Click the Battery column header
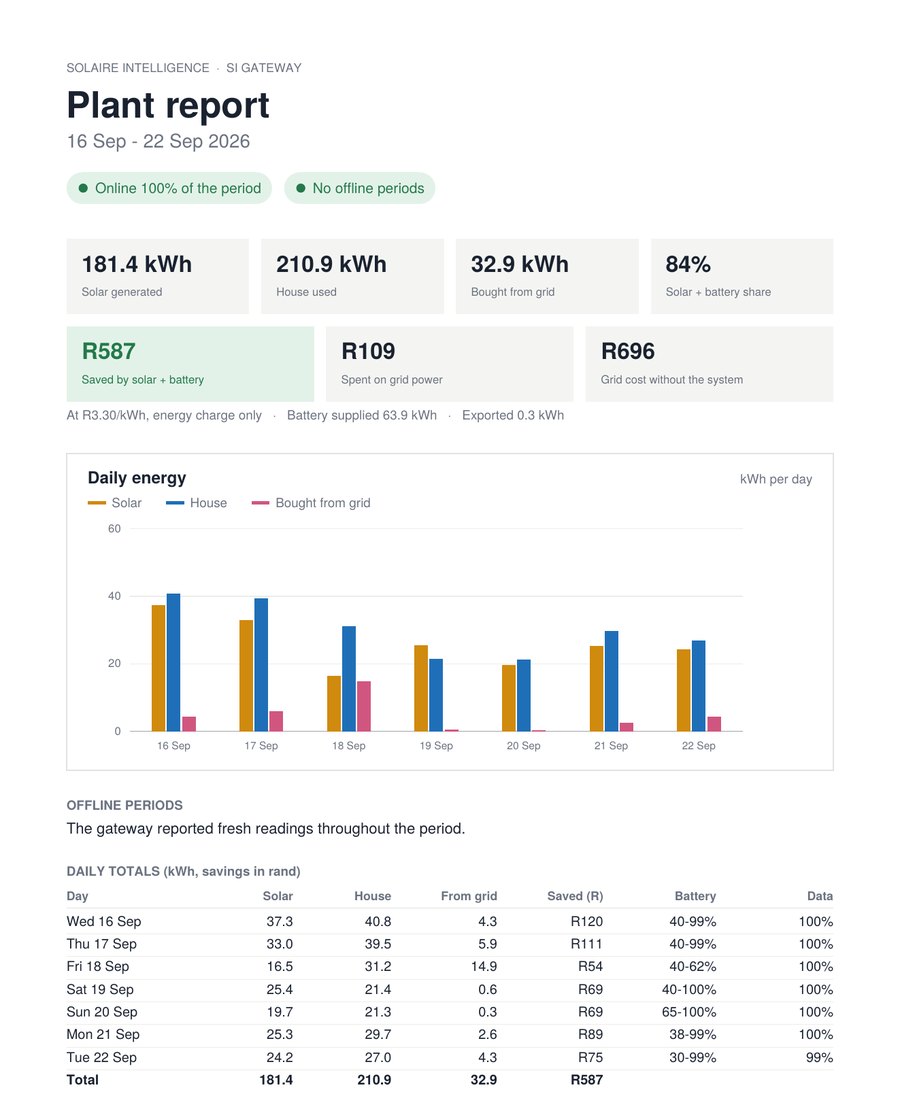This screenshot has height=1094, width=900. pyautogui.click(x=696, y=896)
